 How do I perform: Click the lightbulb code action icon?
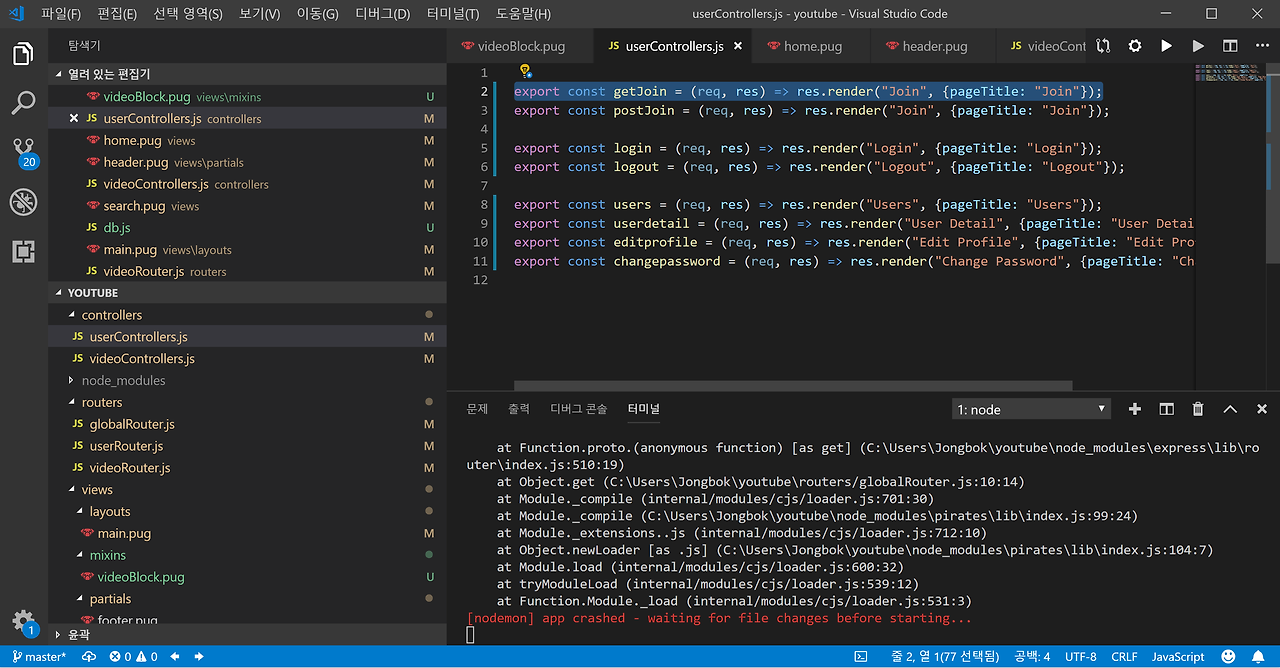click(x=523, y=71)
